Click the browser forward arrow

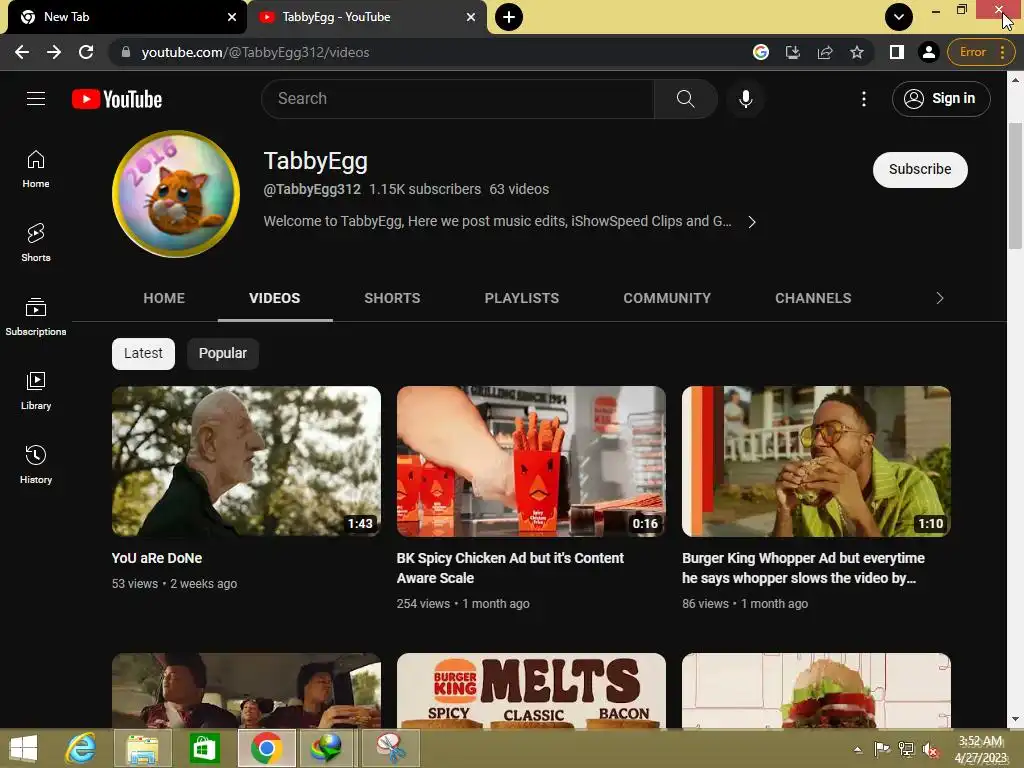[54, 52]
